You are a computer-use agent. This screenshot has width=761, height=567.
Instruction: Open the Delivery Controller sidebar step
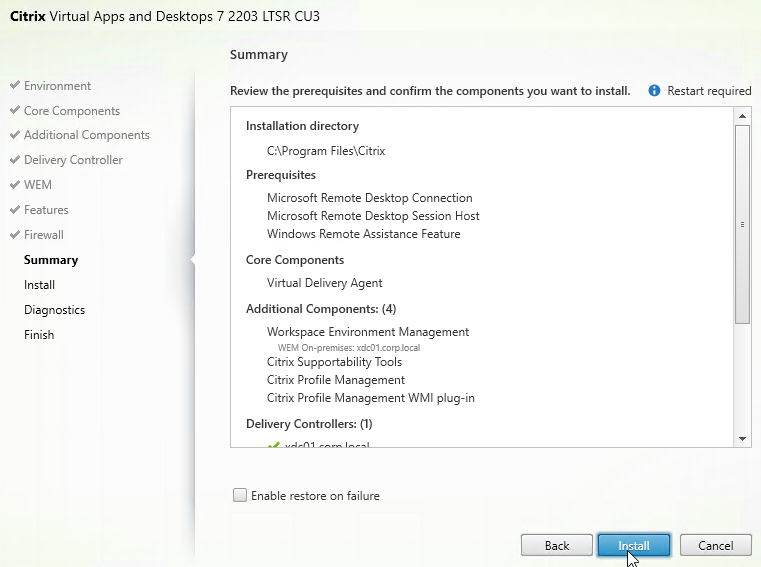pos(73,160)
